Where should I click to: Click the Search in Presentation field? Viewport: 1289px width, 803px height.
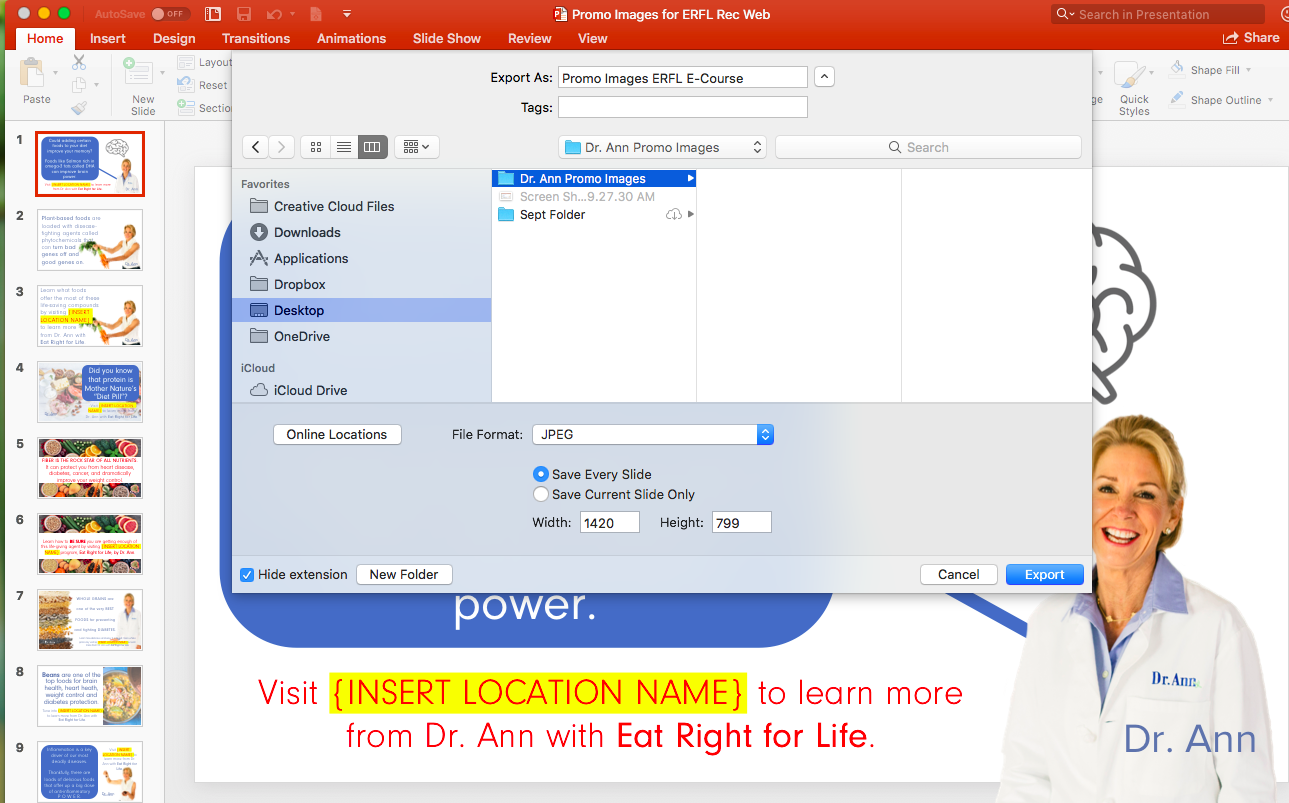pos(1158,14)
